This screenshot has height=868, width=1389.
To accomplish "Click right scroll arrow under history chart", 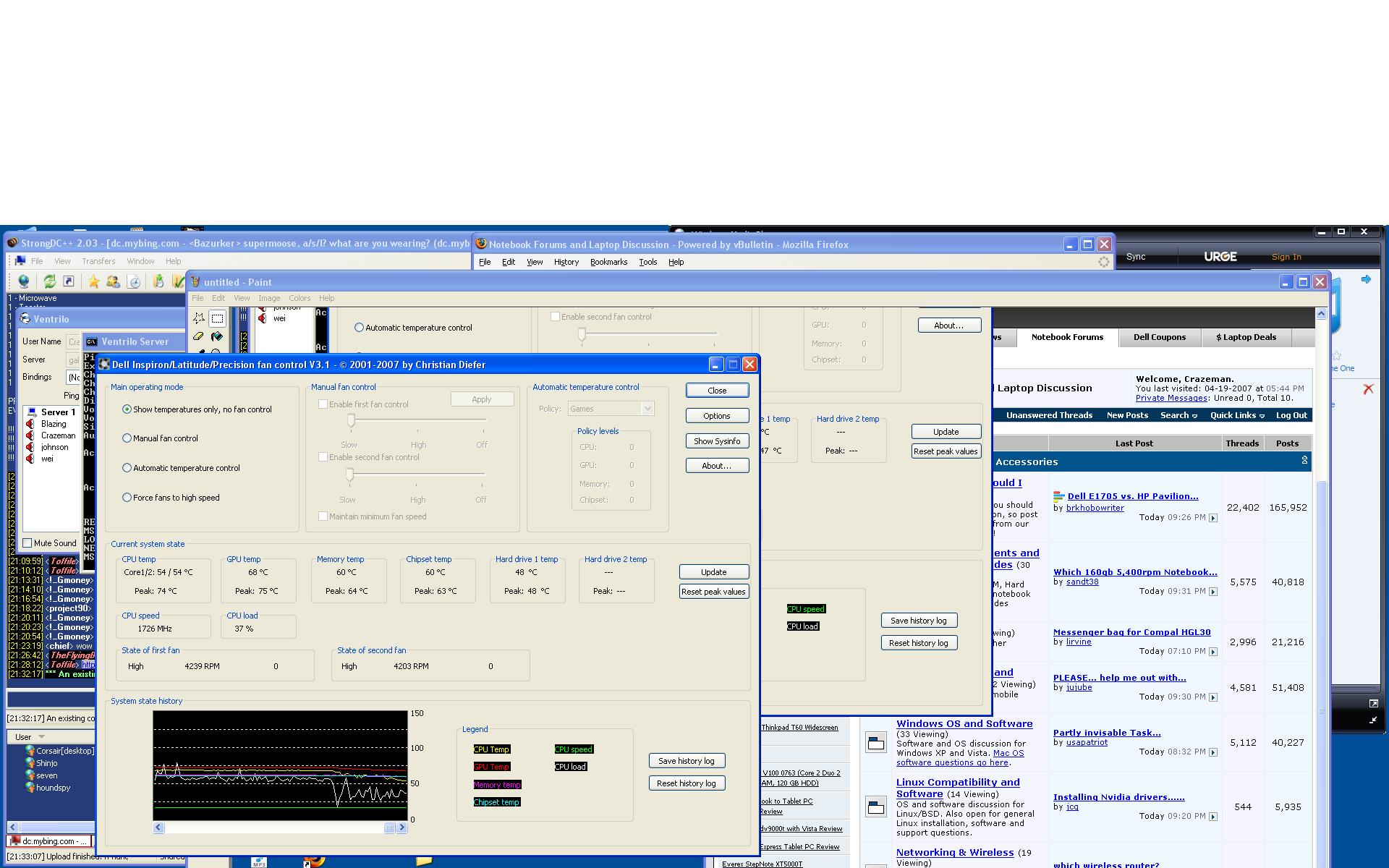I will coord(402,828).
